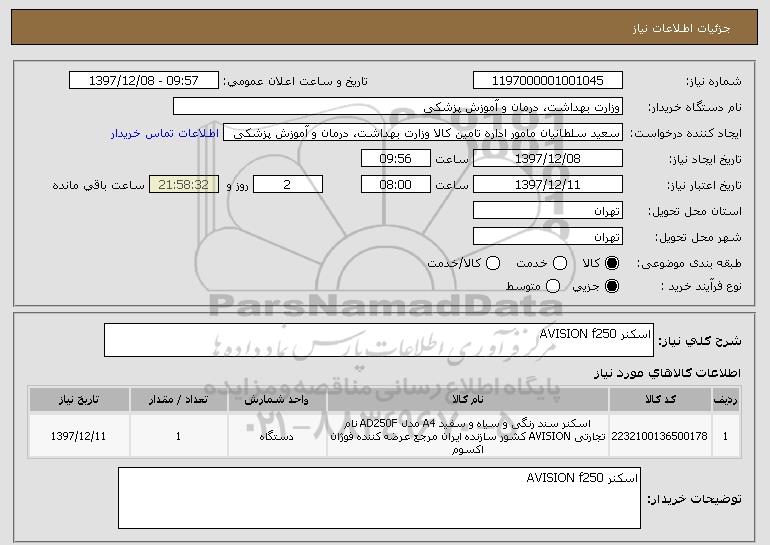Click remaining days field showing 2
The height and width of the screenshot is (545, 770).
pos(288,185)
